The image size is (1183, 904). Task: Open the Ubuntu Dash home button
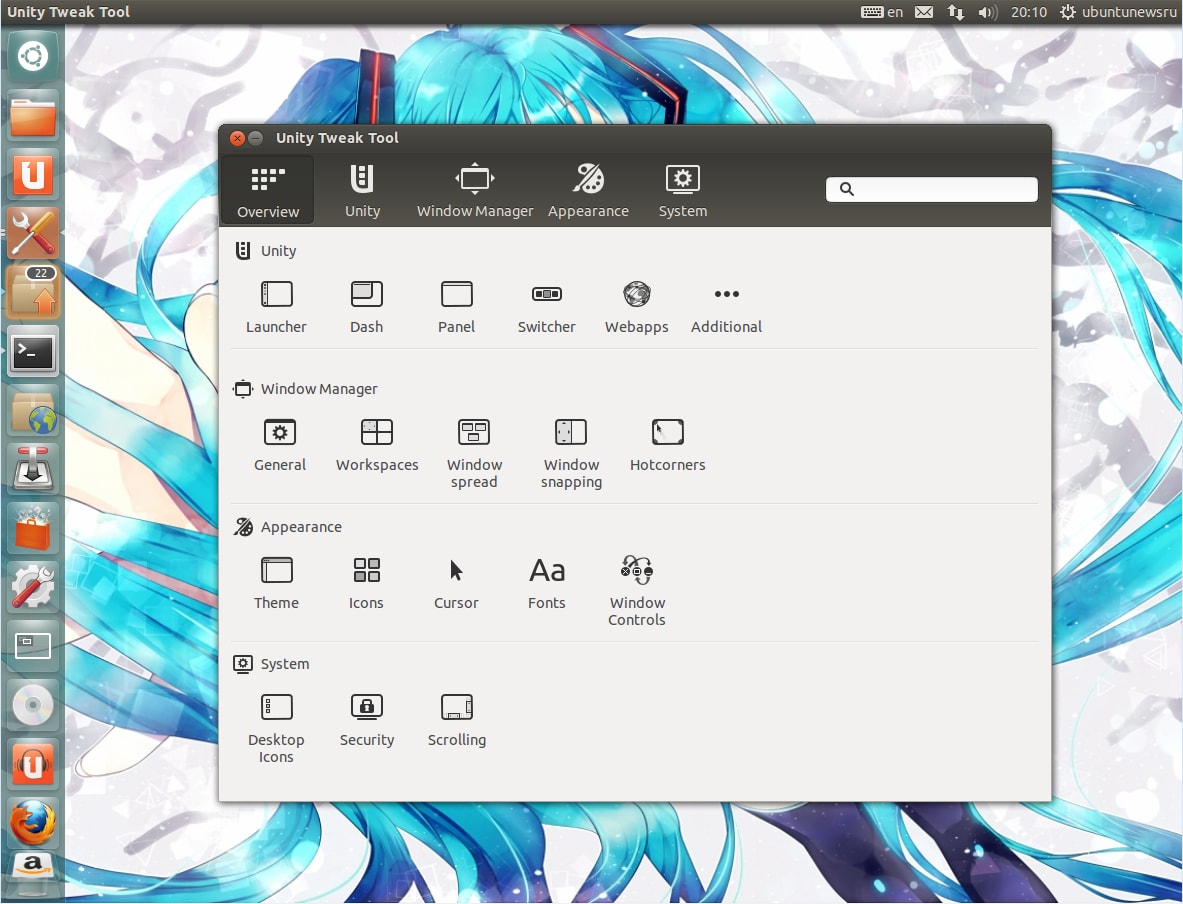point(33,57)
